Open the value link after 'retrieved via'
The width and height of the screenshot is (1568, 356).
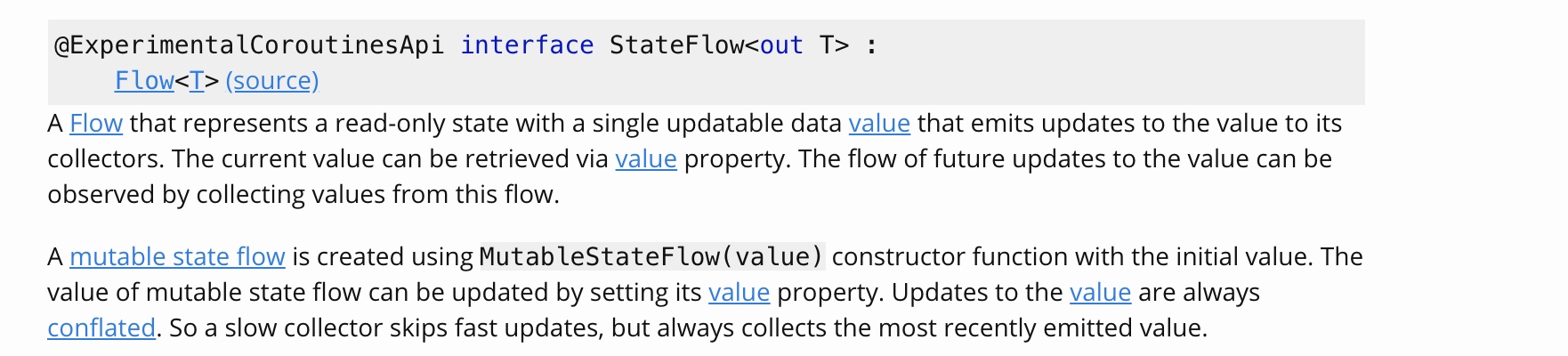pyautogui.click(x=646, y=158)
